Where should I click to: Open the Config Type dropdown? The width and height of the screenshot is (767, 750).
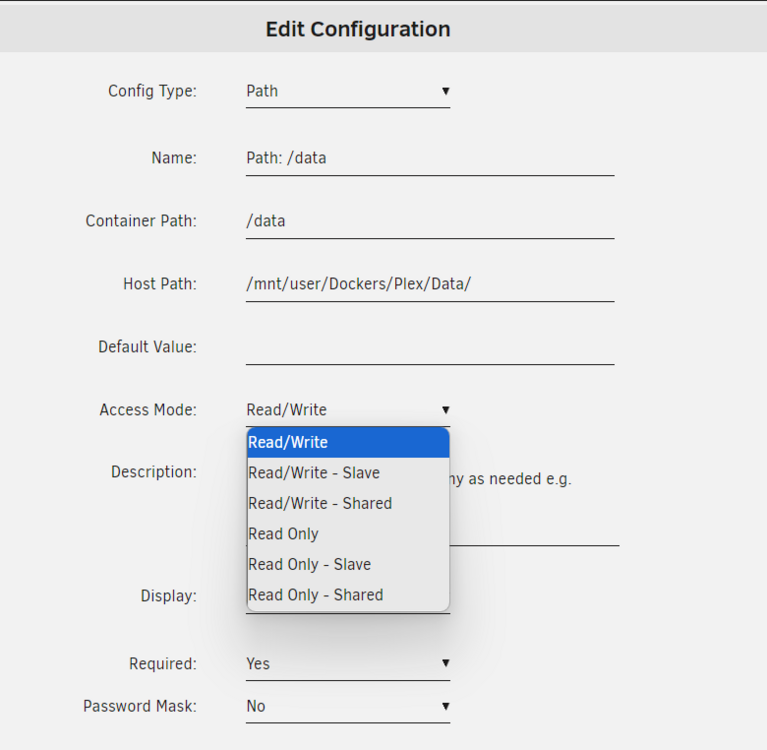coord(348,91)
